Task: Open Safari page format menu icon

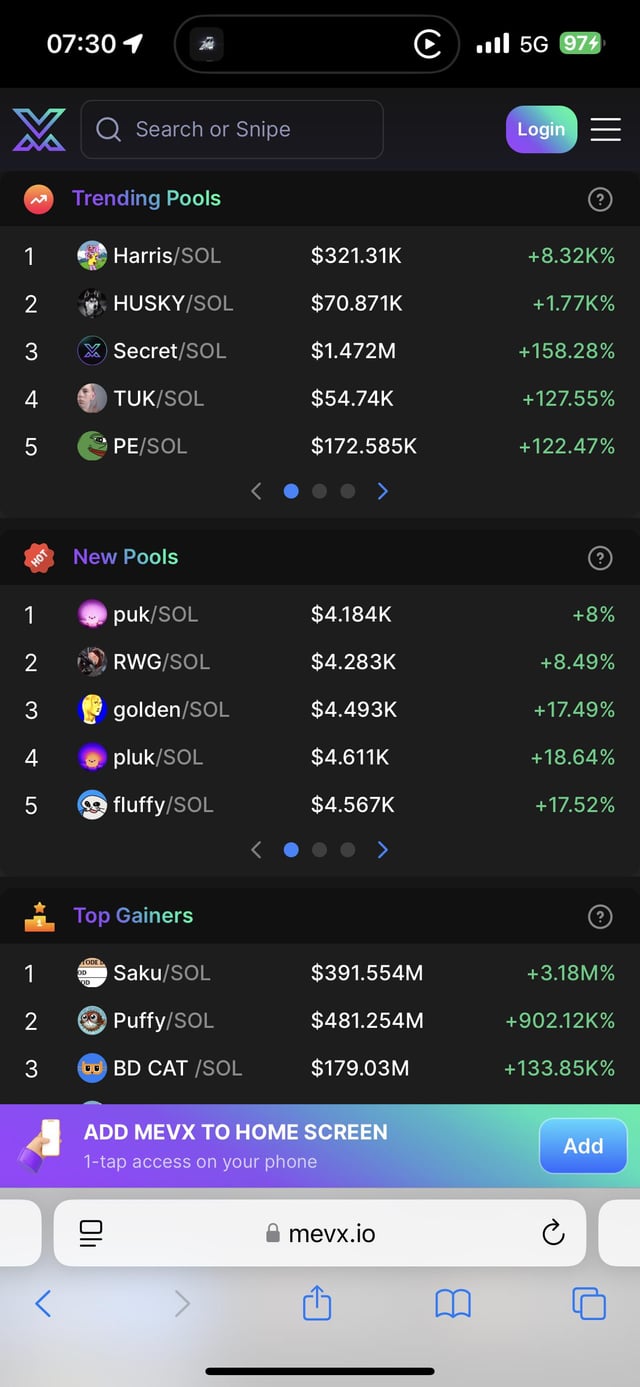Action: click(91, 1234)
